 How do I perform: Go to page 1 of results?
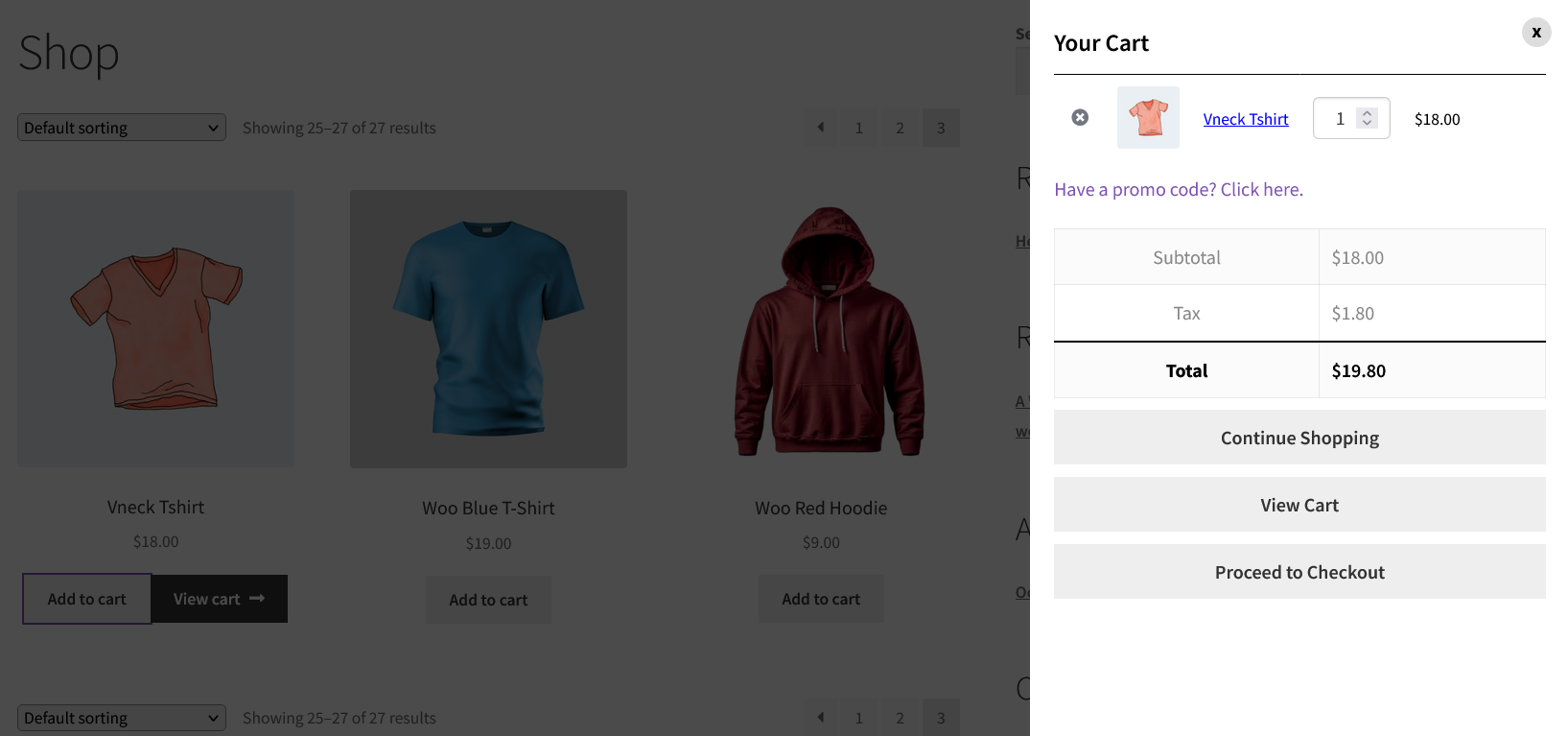(858, 127)
